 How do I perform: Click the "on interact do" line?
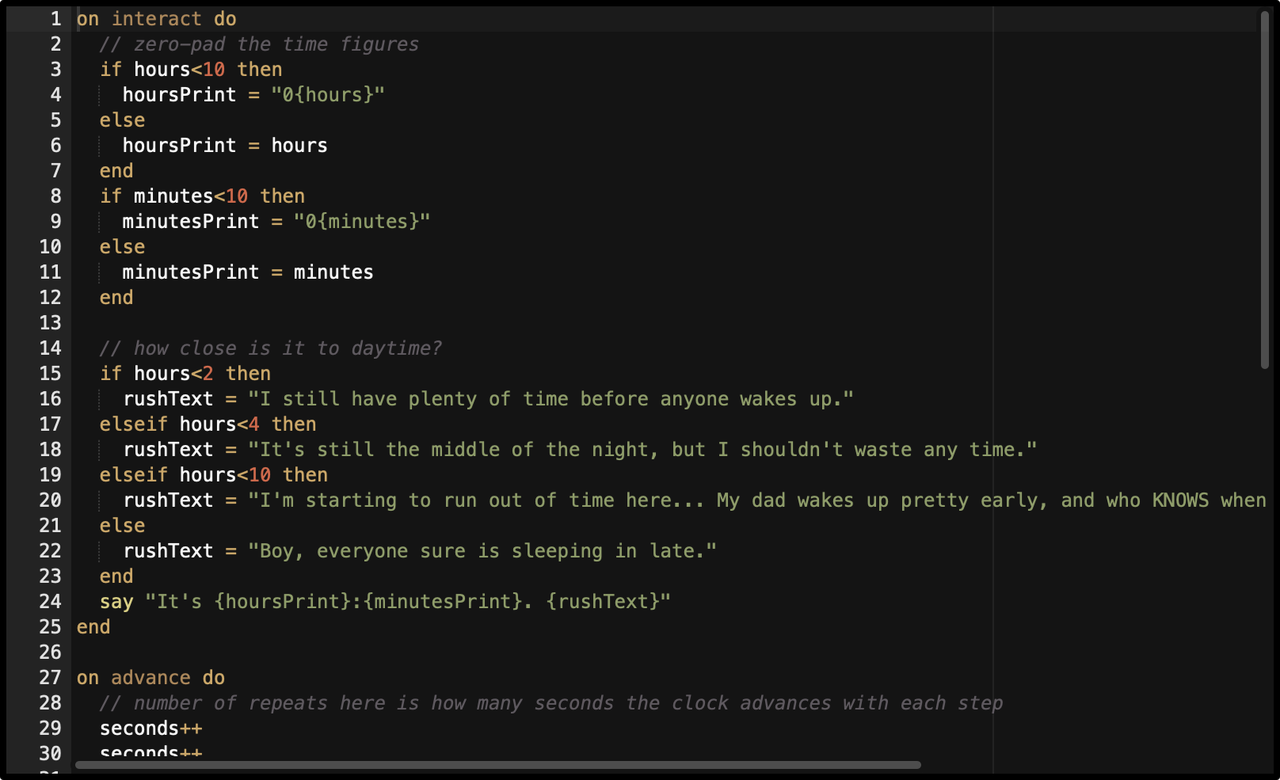156,19
